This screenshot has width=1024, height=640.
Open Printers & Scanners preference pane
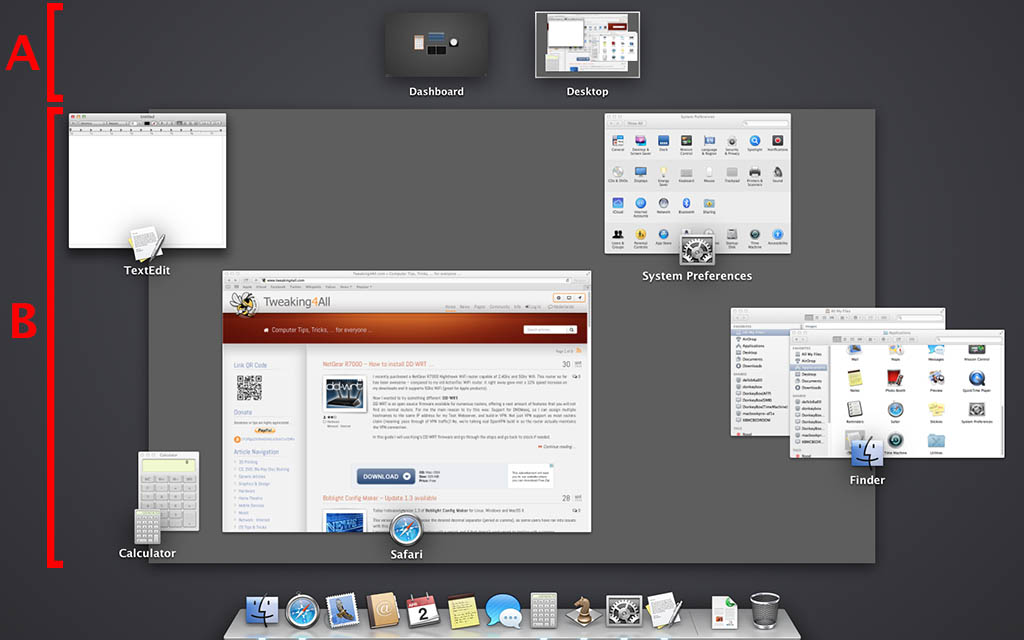pyautogui.click(x=755, y=175)
